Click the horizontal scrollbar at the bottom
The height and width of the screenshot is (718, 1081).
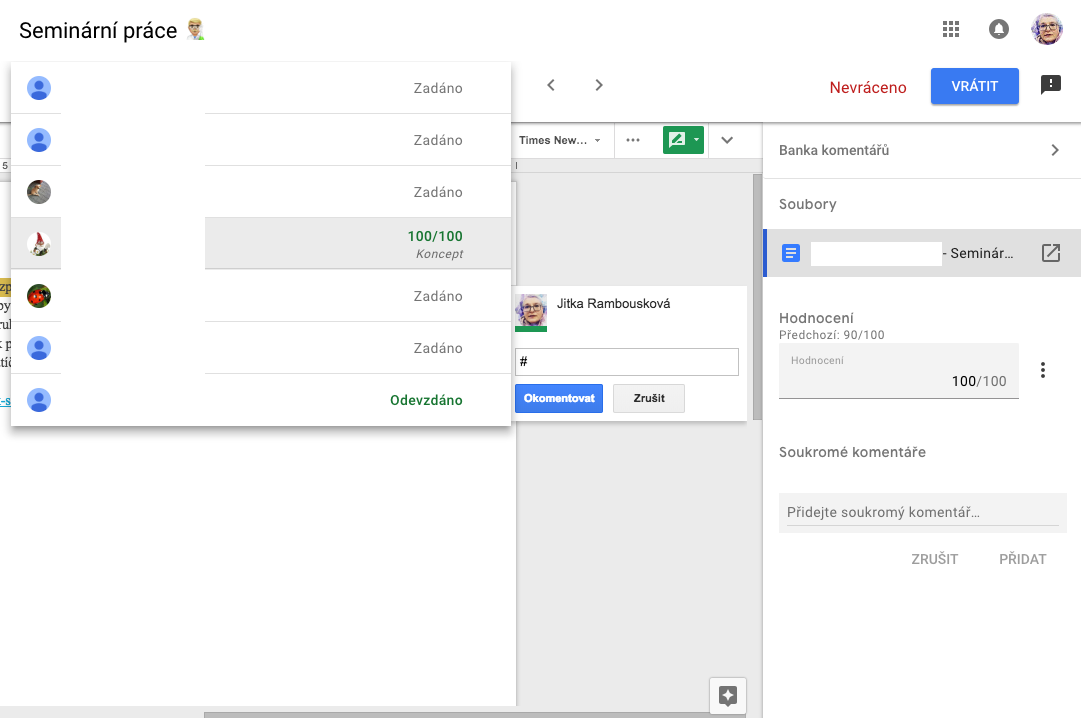(474, 715)
